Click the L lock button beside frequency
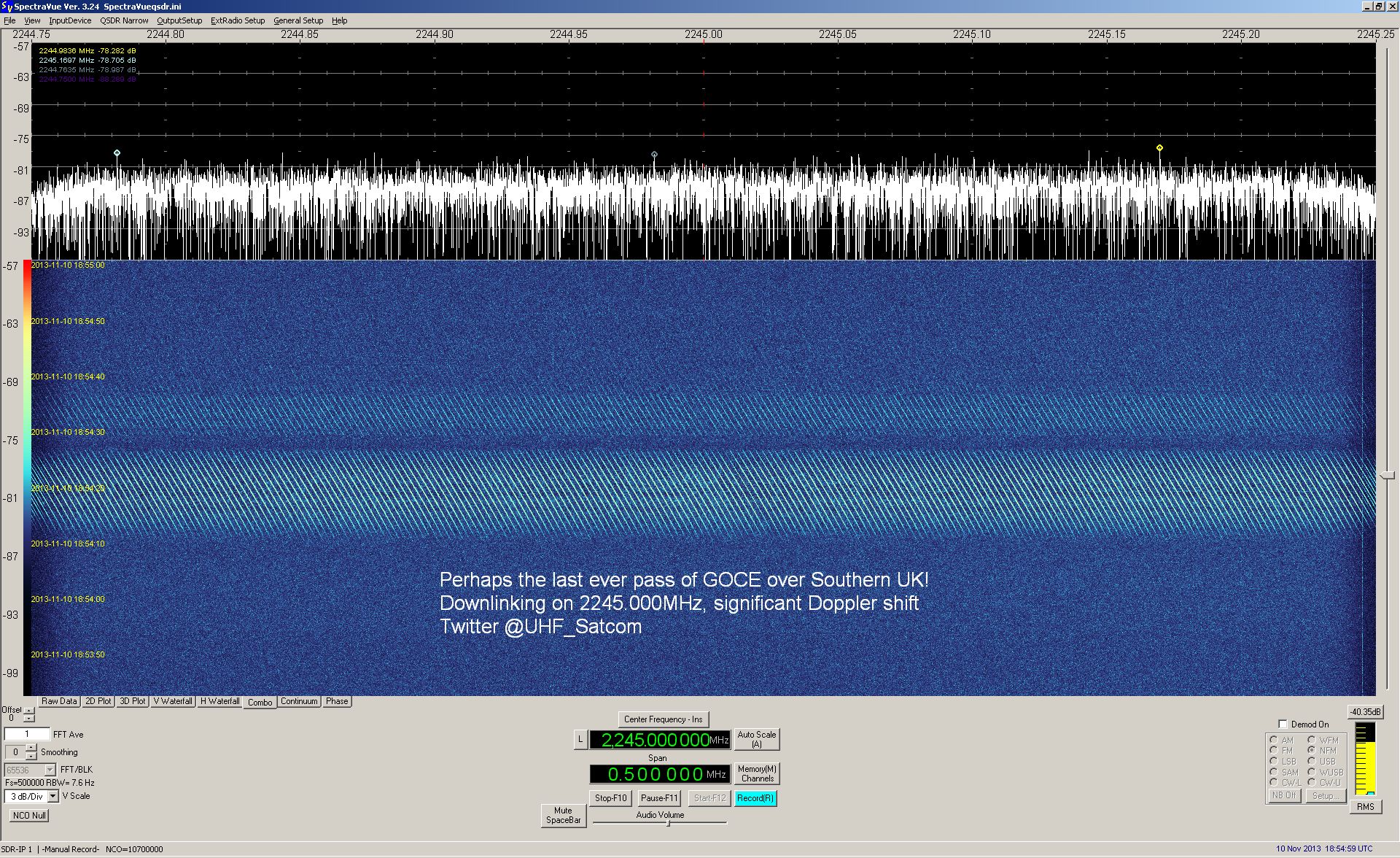The image size is (1400, 858). point(580,740)
